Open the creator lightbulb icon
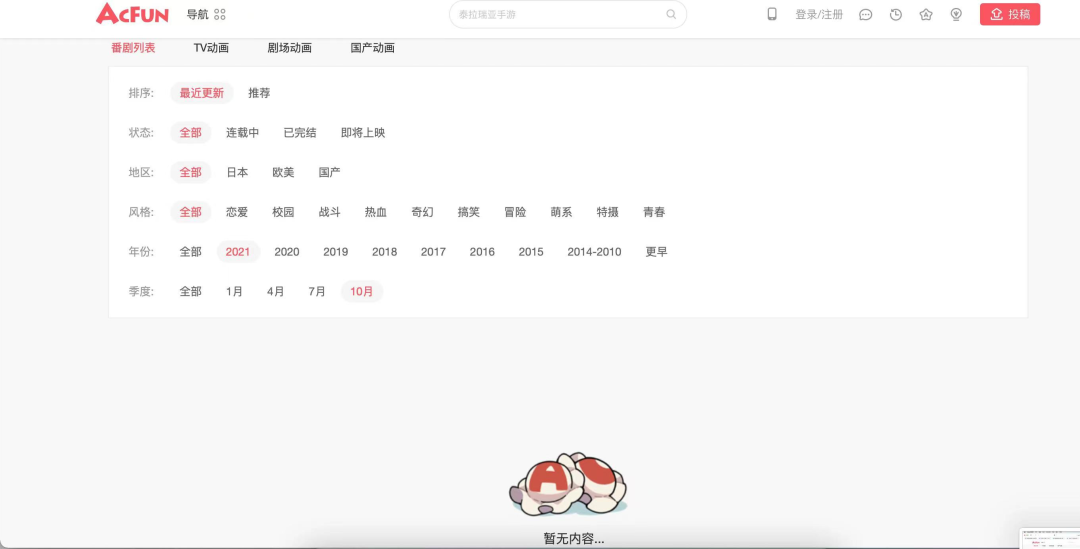 [x=956, y=14]
